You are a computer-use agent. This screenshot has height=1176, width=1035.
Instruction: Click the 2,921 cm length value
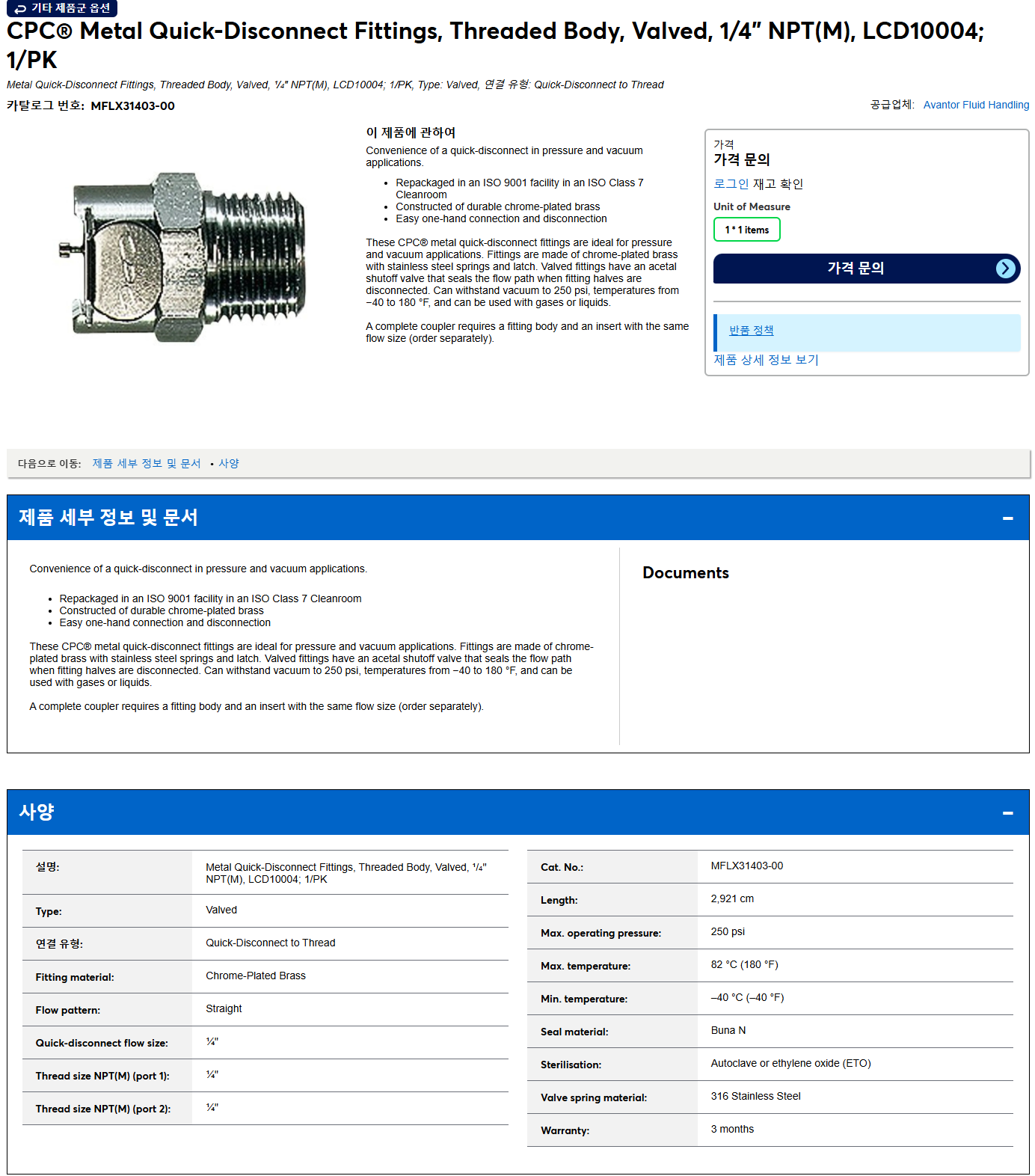click(x=732, y=898)
